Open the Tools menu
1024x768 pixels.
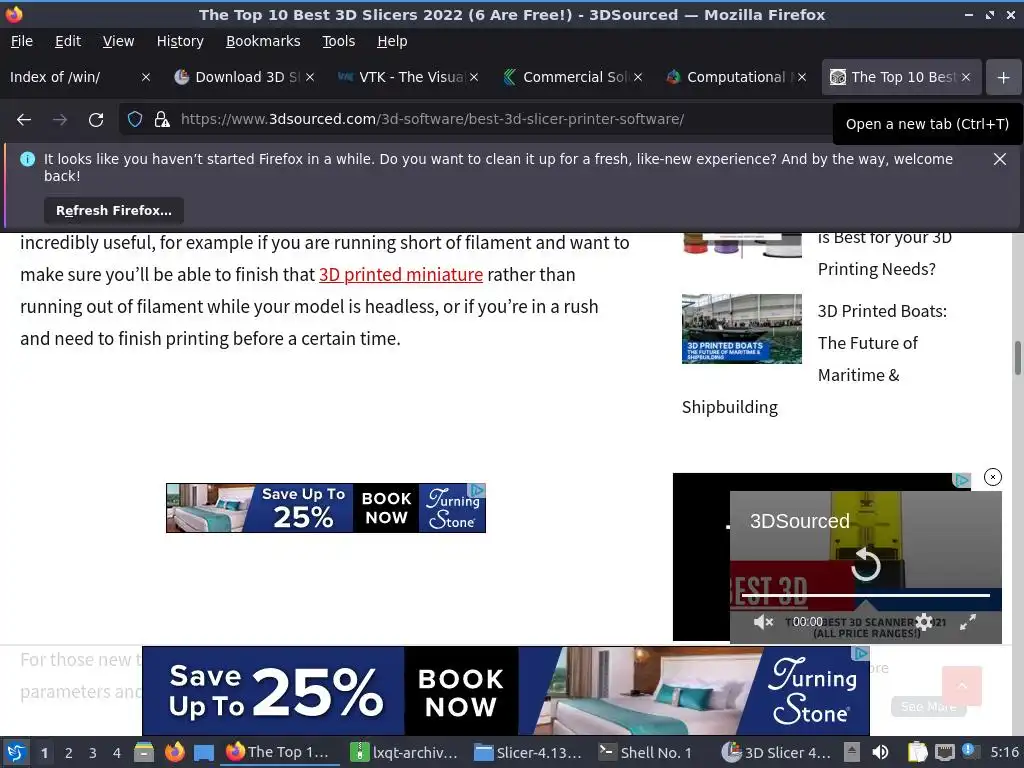[x=338, y=41]
